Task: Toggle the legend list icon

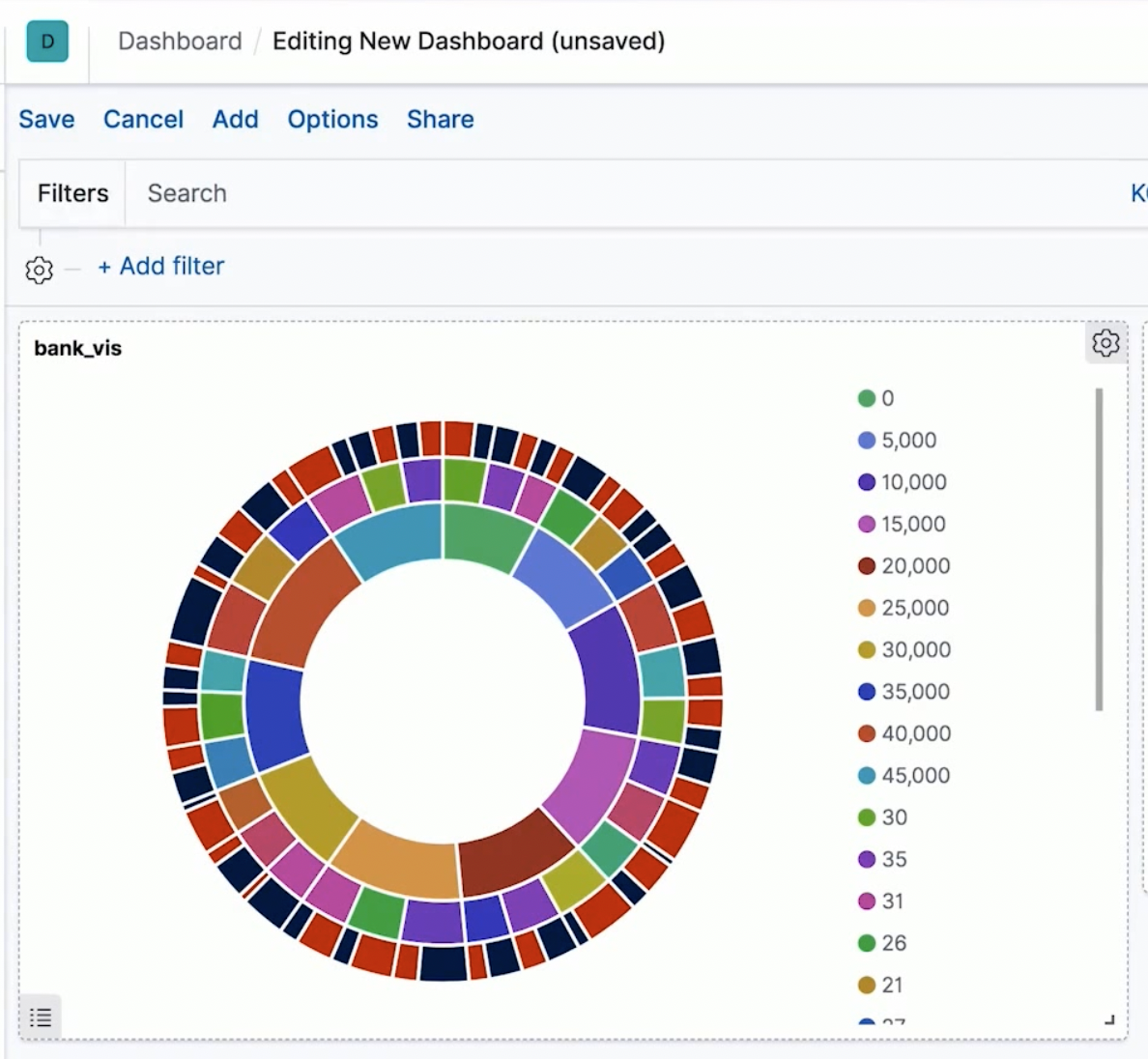Action: (x=41, y=1016)
